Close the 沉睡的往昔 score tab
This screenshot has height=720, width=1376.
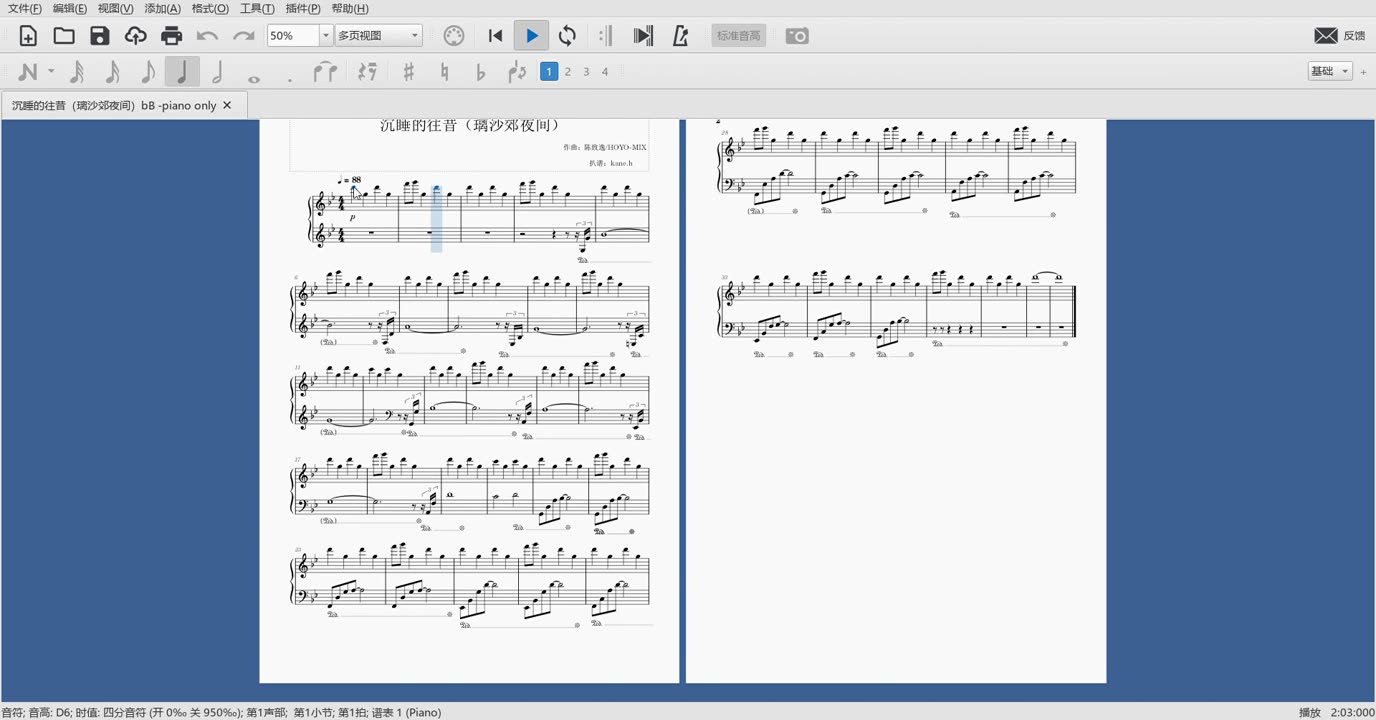click(227, 105)
